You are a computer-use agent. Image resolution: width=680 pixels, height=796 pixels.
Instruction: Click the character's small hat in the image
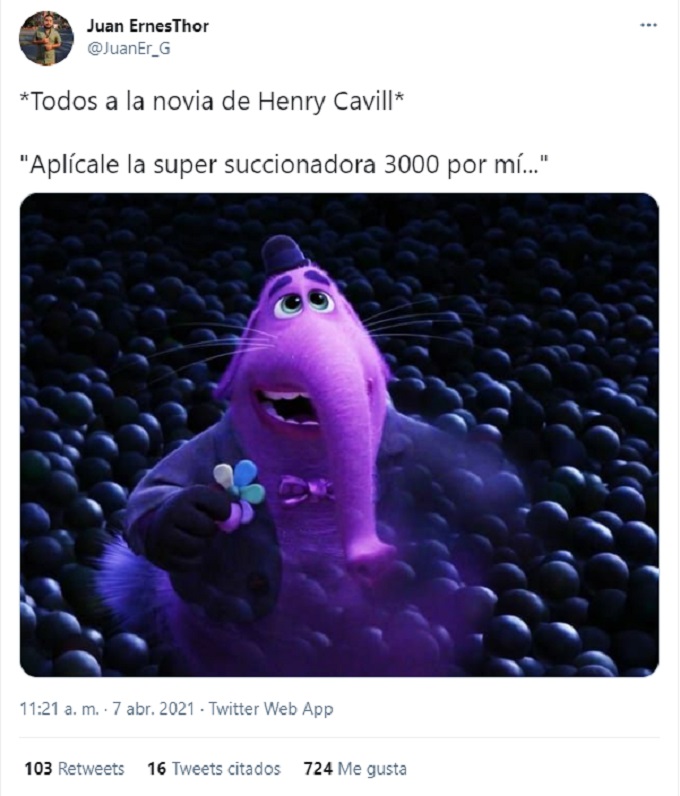tap(283, 254)
